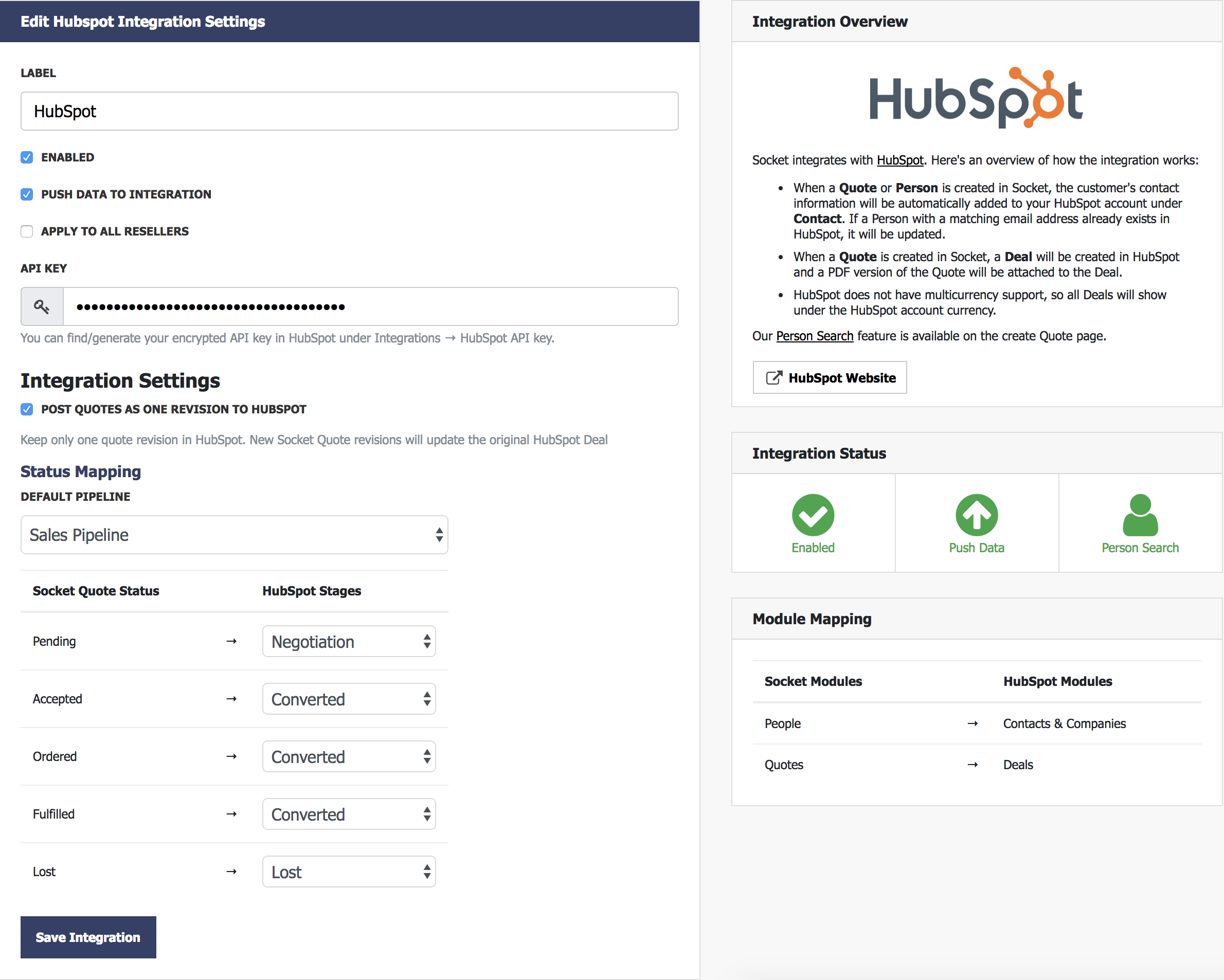Click the Push Data status label

977,548
